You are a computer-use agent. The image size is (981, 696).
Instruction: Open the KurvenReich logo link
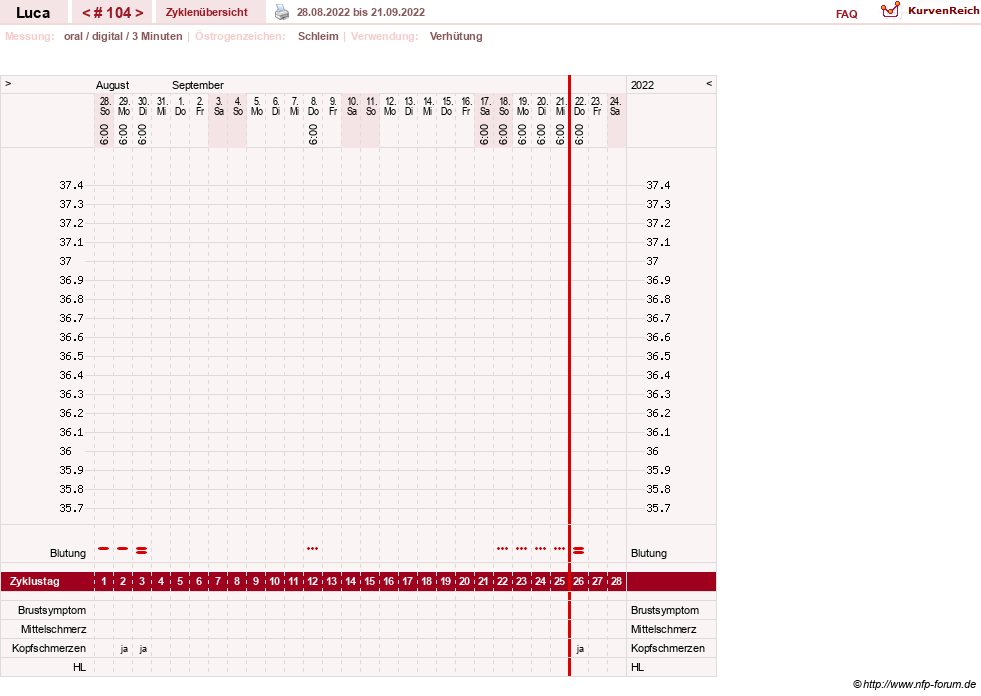click(x=930, y=11)
